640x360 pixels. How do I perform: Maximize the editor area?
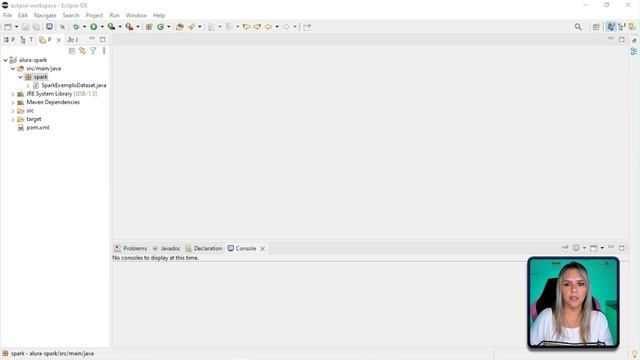[x=622, y=40]
